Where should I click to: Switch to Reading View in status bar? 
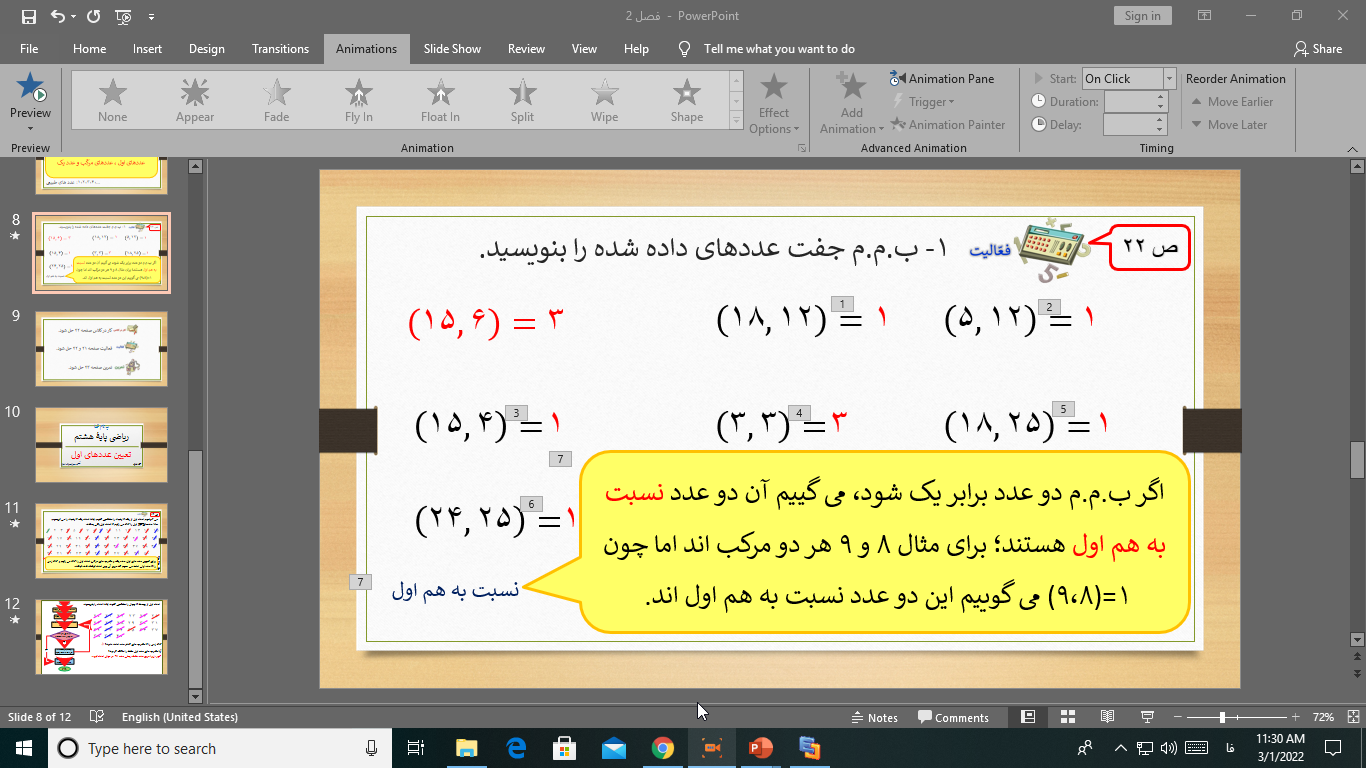[x=1107, y=717]
